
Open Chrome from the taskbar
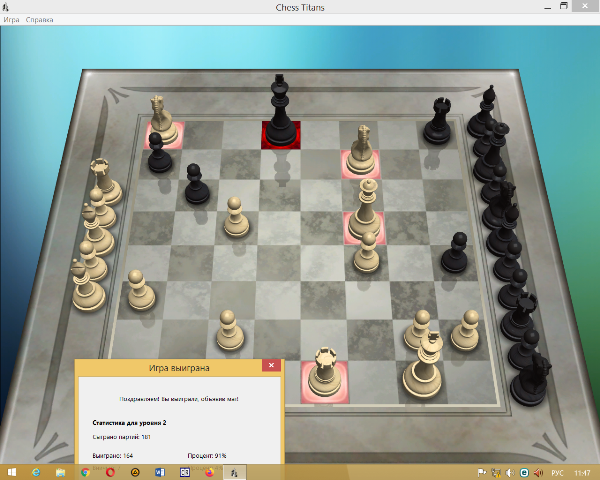point(86,471)
